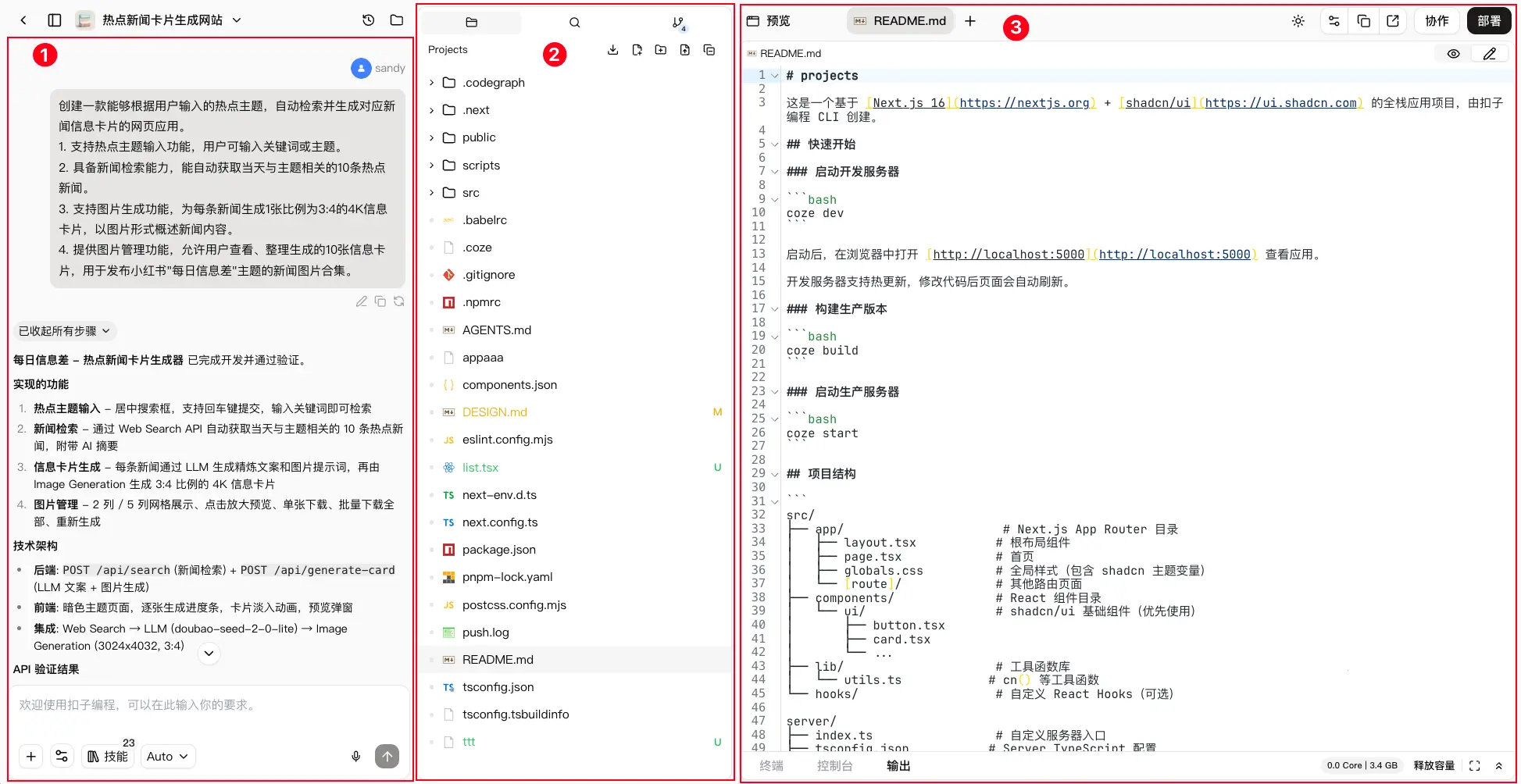Switch README to preview mode with eye icon

point(1453,54)
